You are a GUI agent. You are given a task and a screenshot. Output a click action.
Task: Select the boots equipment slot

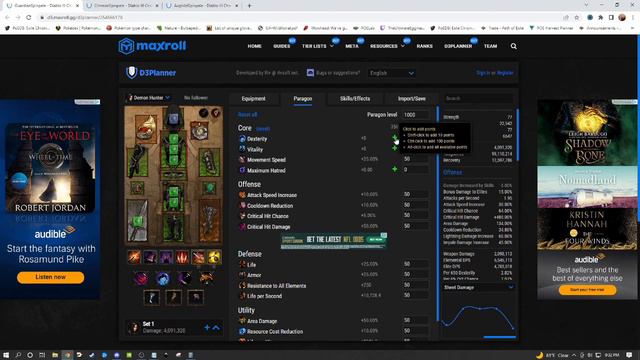(173, 227)
